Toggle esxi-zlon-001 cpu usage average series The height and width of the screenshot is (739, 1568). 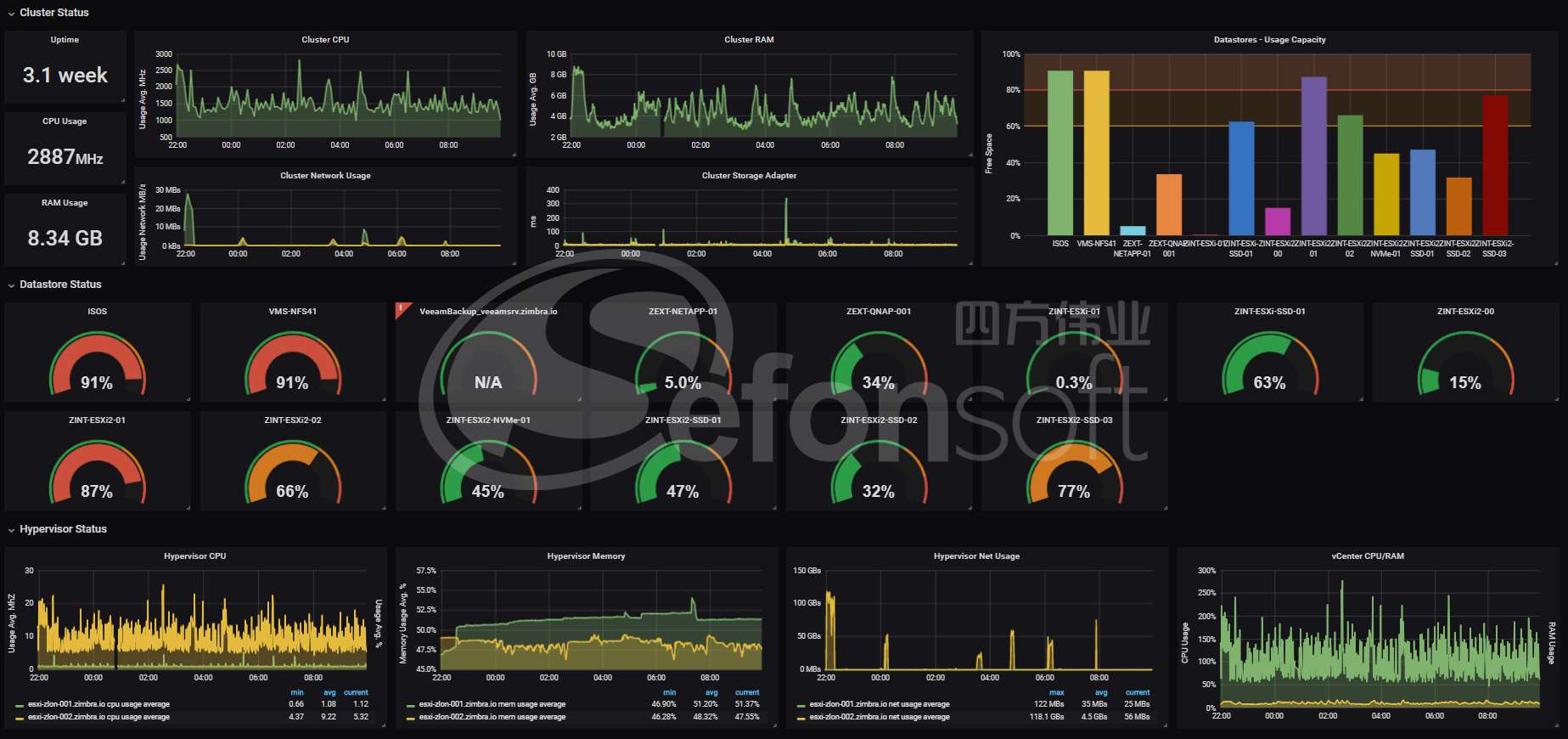98,704
